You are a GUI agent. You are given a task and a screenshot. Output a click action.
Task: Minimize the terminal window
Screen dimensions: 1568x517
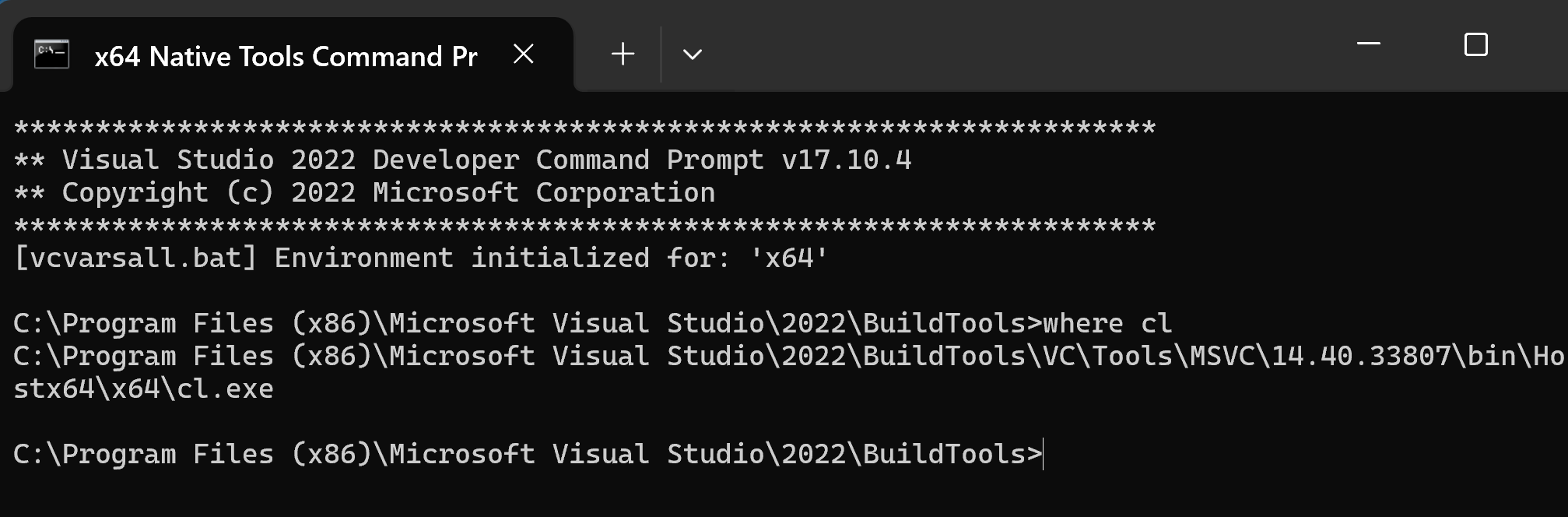pos(1368,44)
